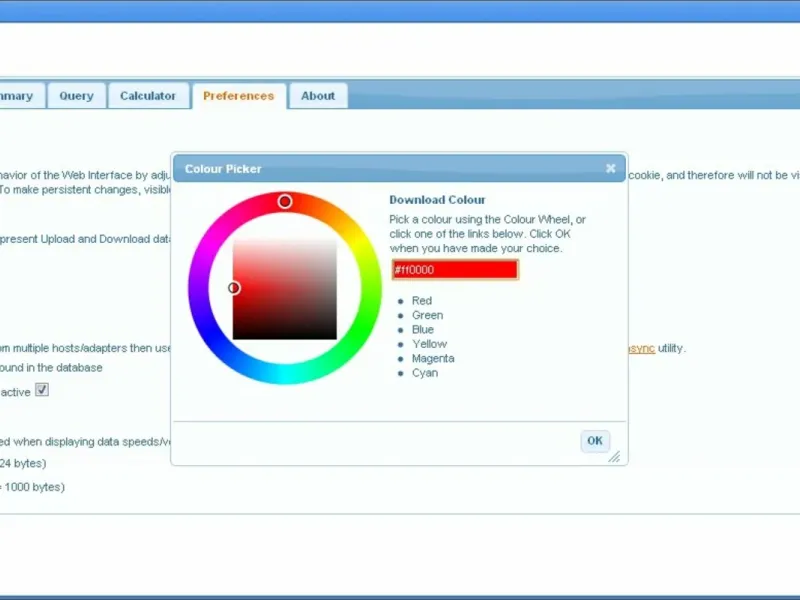
Task: Click the Download Colour heading
Action: tap(437, 200)
